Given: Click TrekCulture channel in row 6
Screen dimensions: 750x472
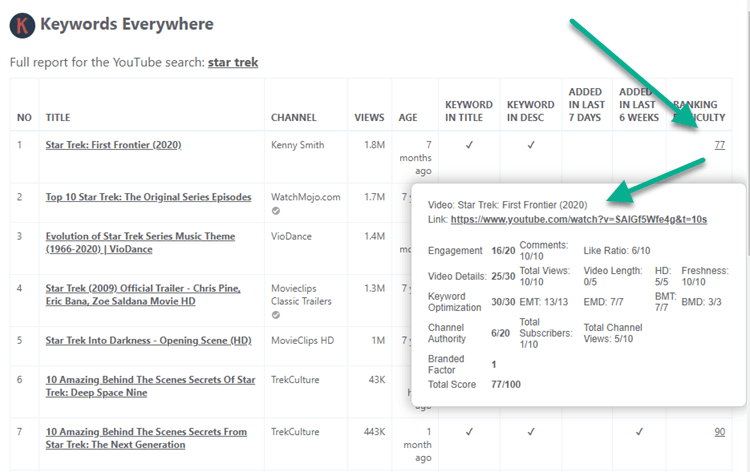Looking at the screenshot, I should [295, 380].
